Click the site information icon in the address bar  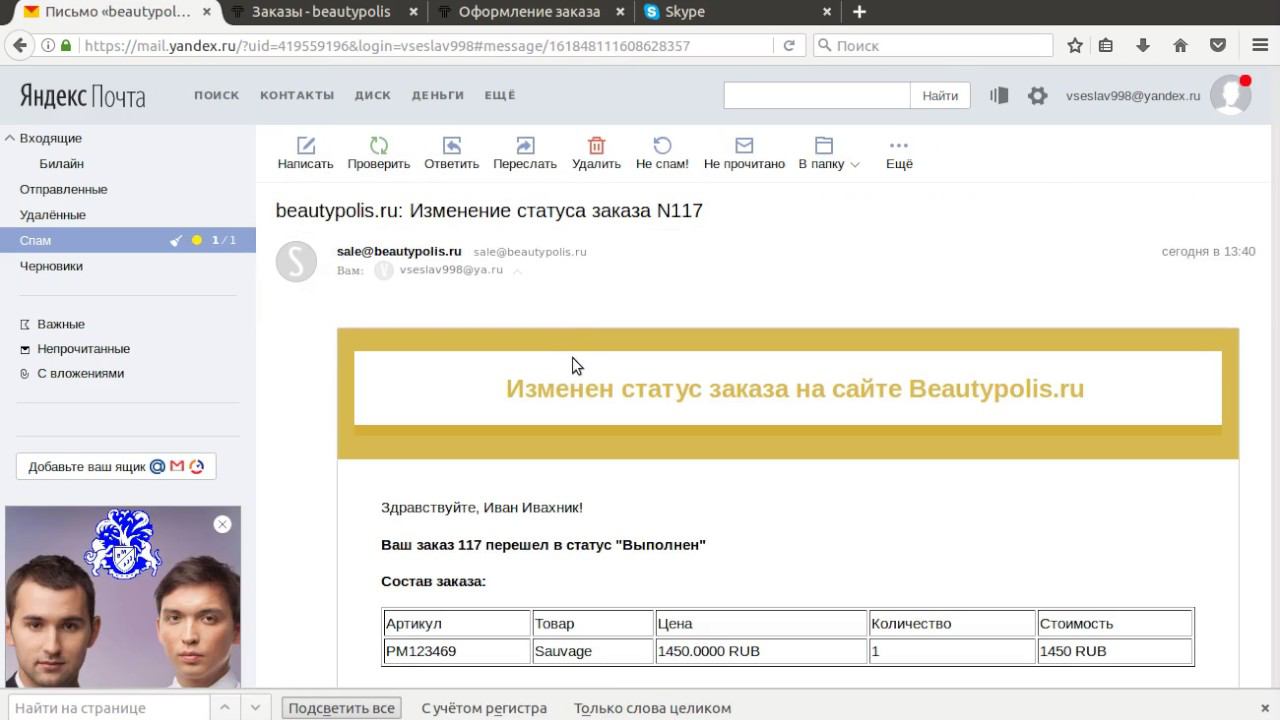point(48,46)
